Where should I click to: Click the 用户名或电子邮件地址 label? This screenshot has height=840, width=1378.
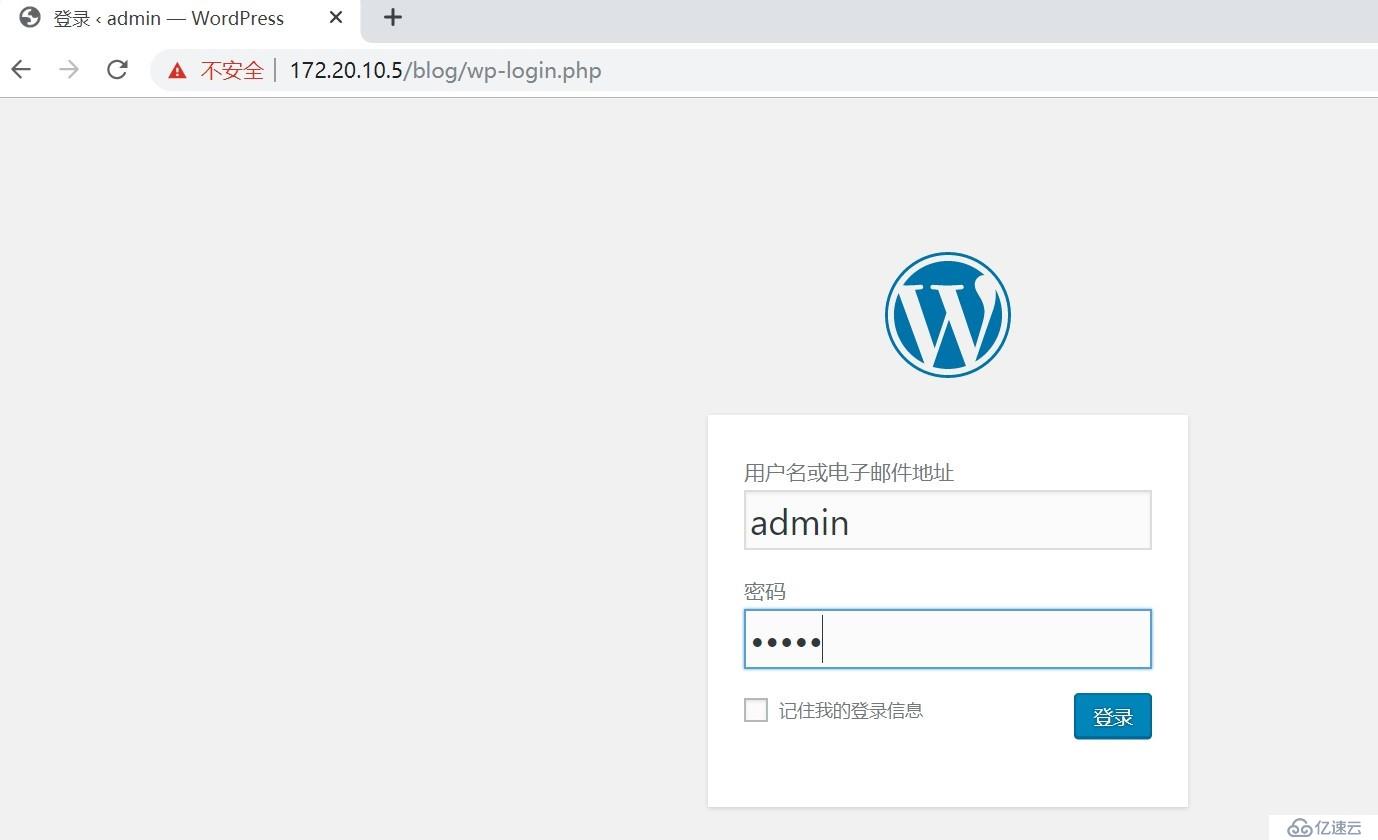tap(849, 472)
